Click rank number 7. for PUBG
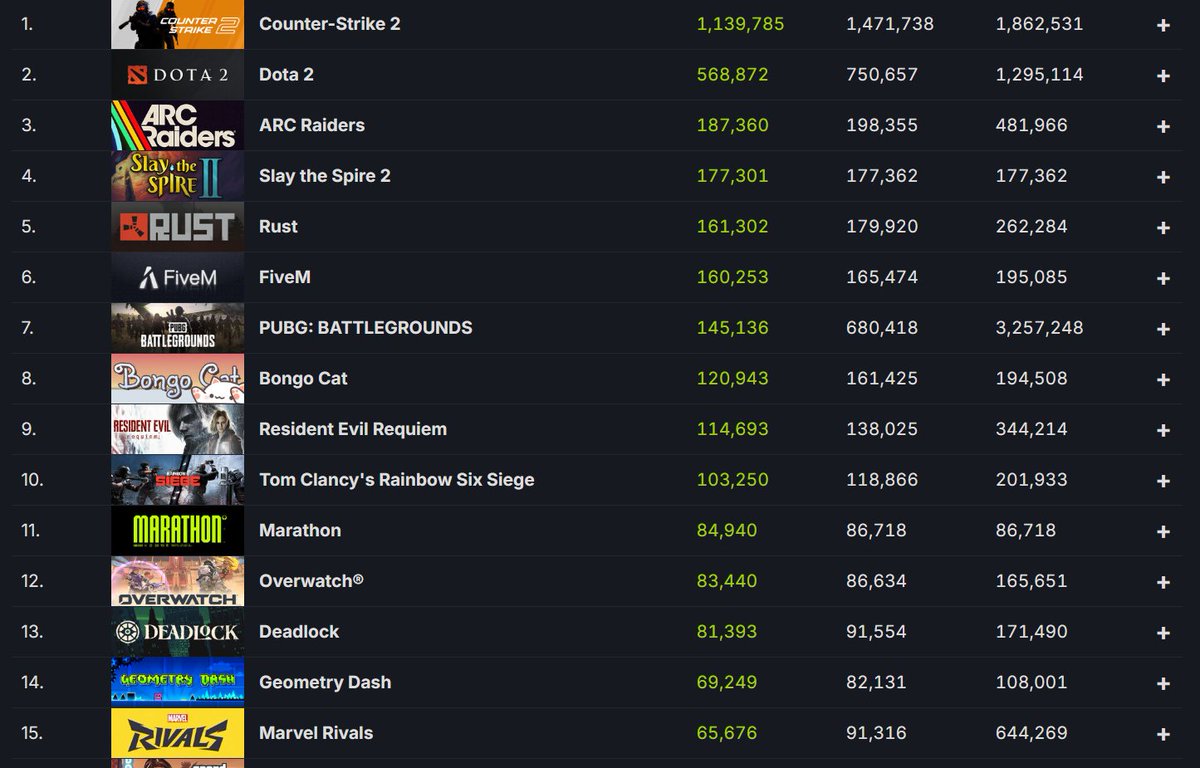1200x768 pixels. (x=28, y=328)
